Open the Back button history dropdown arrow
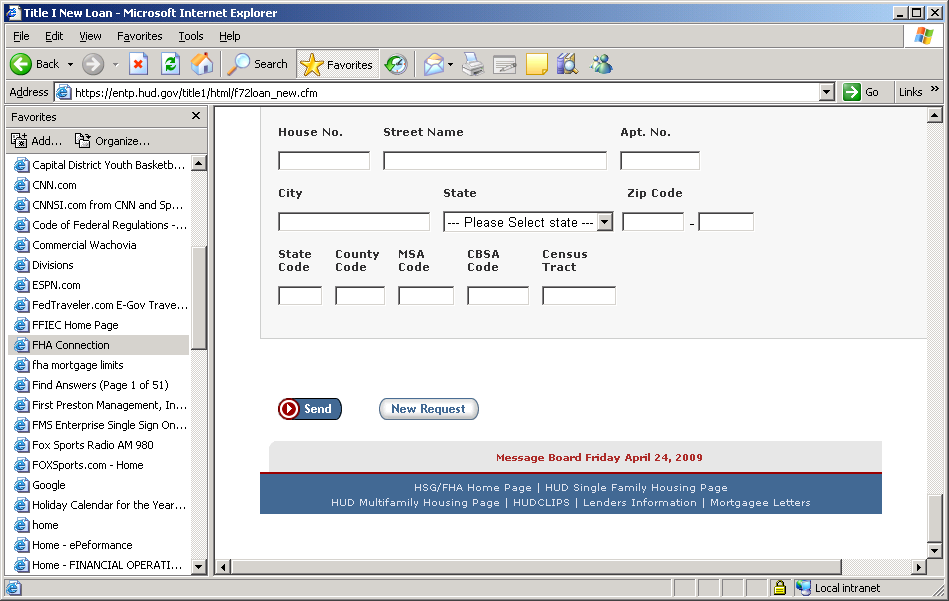This screenshot has height=601, width=949. pos(70,64)
